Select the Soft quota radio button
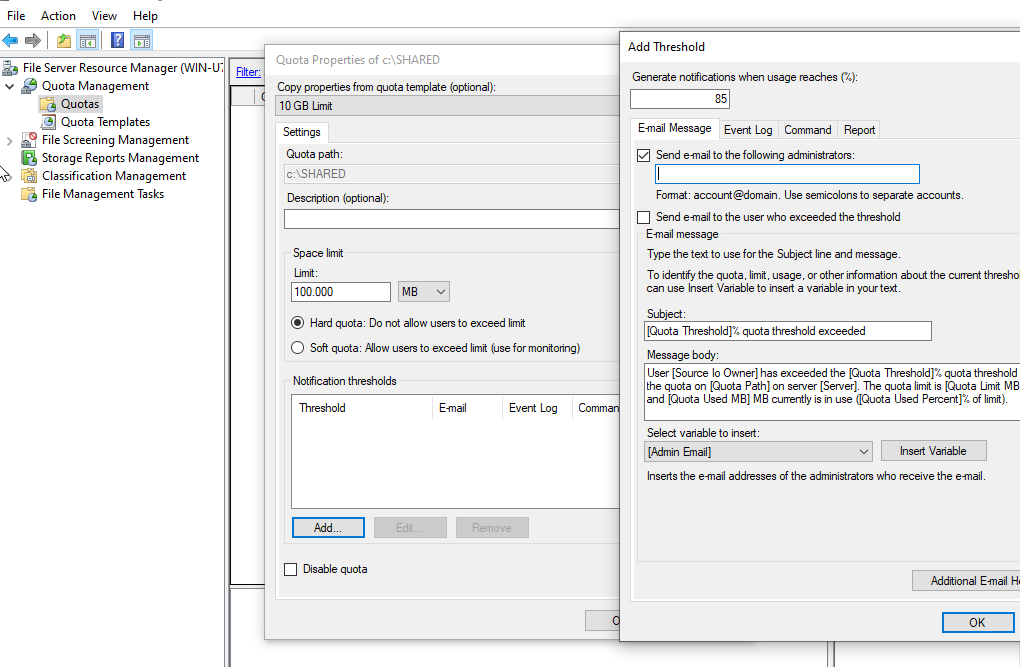Image resolution: width=1020 pixels, height=667 pixels. (x=297, y=348)
